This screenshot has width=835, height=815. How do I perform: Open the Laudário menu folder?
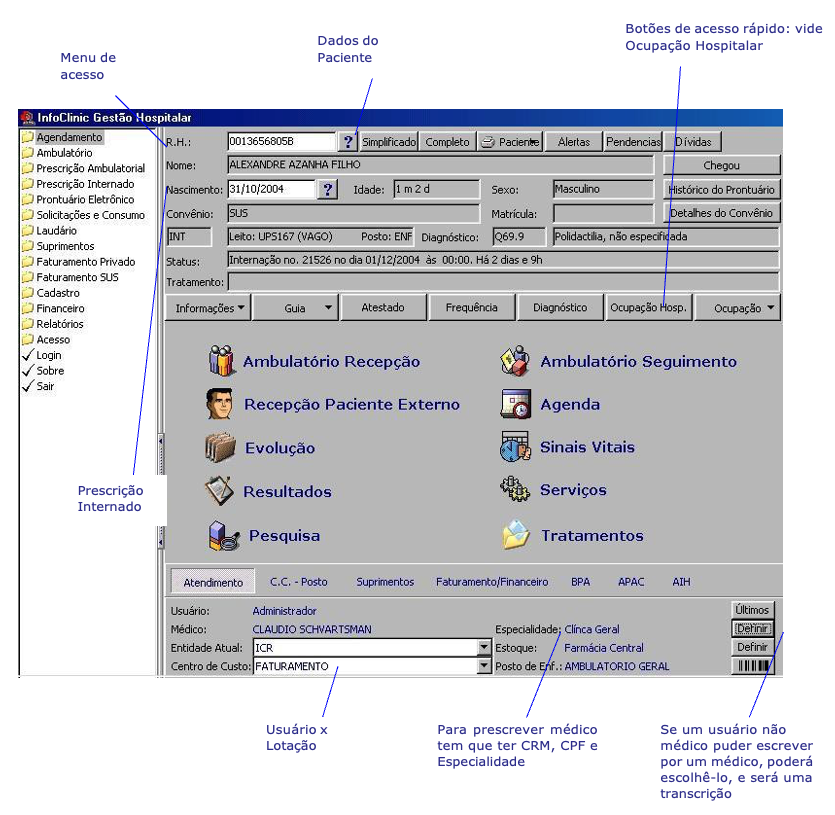pyautogui.click(x=50, y=231)
